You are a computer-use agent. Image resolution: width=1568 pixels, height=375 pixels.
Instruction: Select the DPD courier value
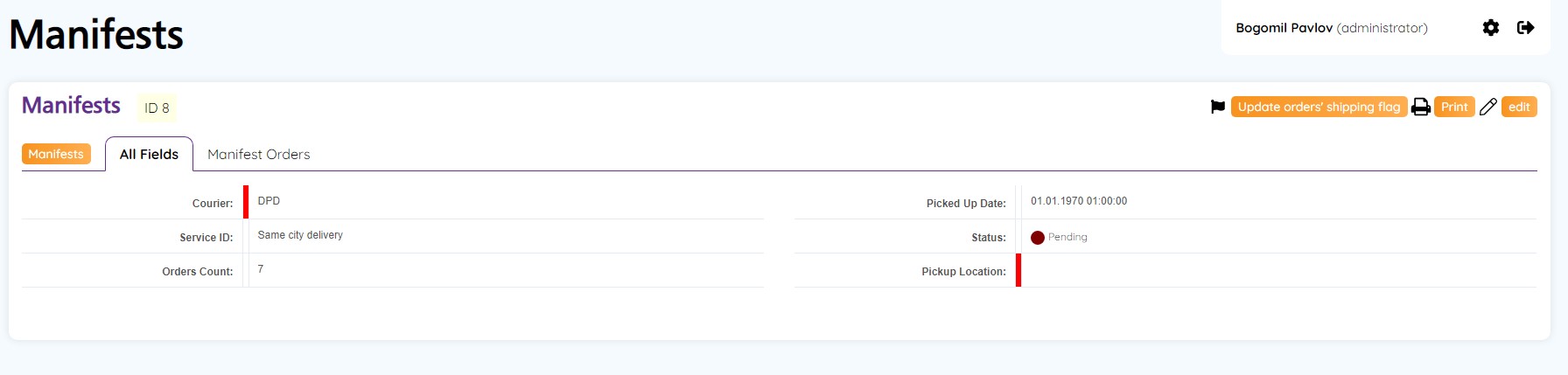click(x=269, y=201)
